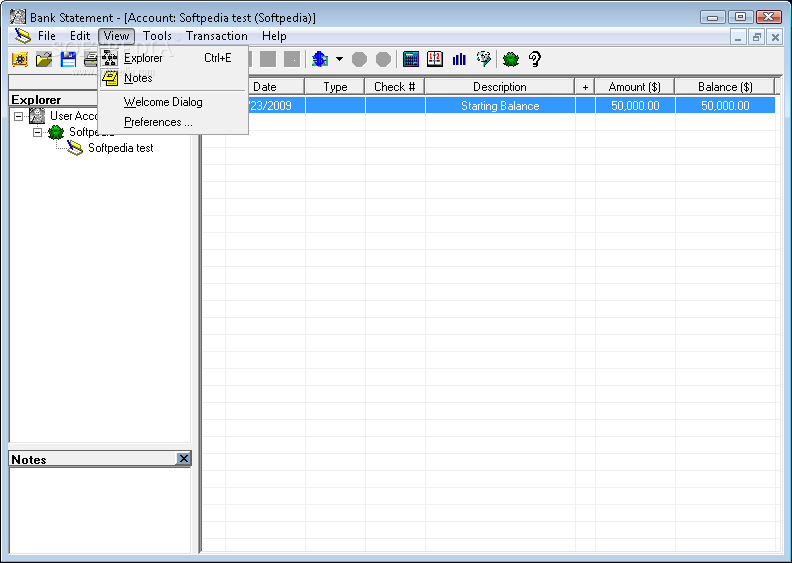Click the second gray octagon toolbar button
Image resolution: width=792 pixels, height=563 pixels.
[x=383, y=60]
